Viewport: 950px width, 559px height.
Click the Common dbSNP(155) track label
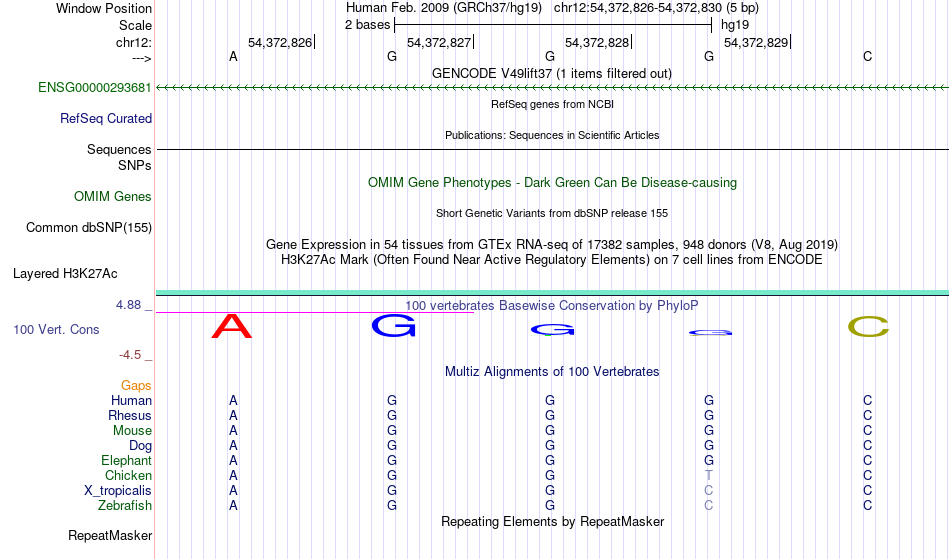point(88,228)
